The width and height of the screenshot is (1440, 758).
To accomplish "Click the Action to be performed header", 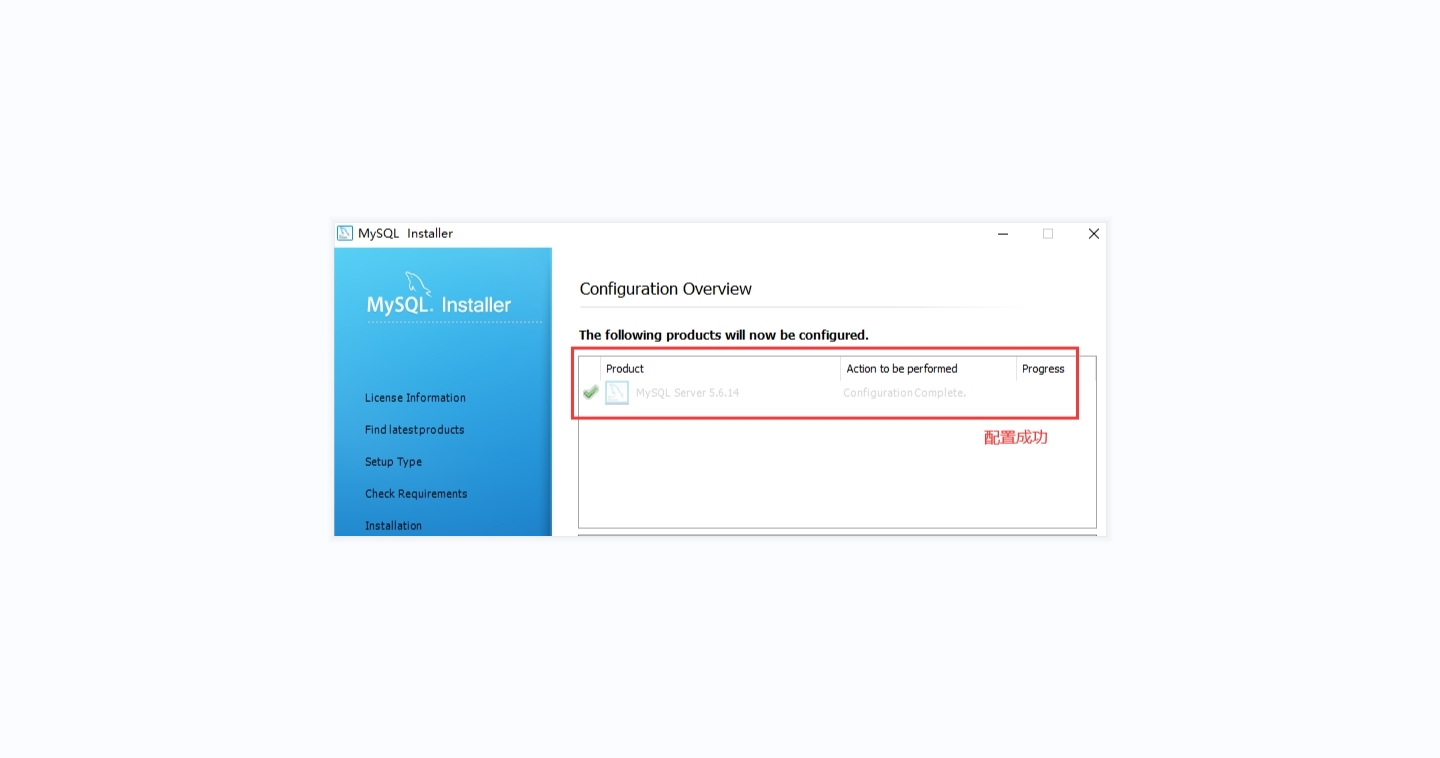I will [902, 369].
